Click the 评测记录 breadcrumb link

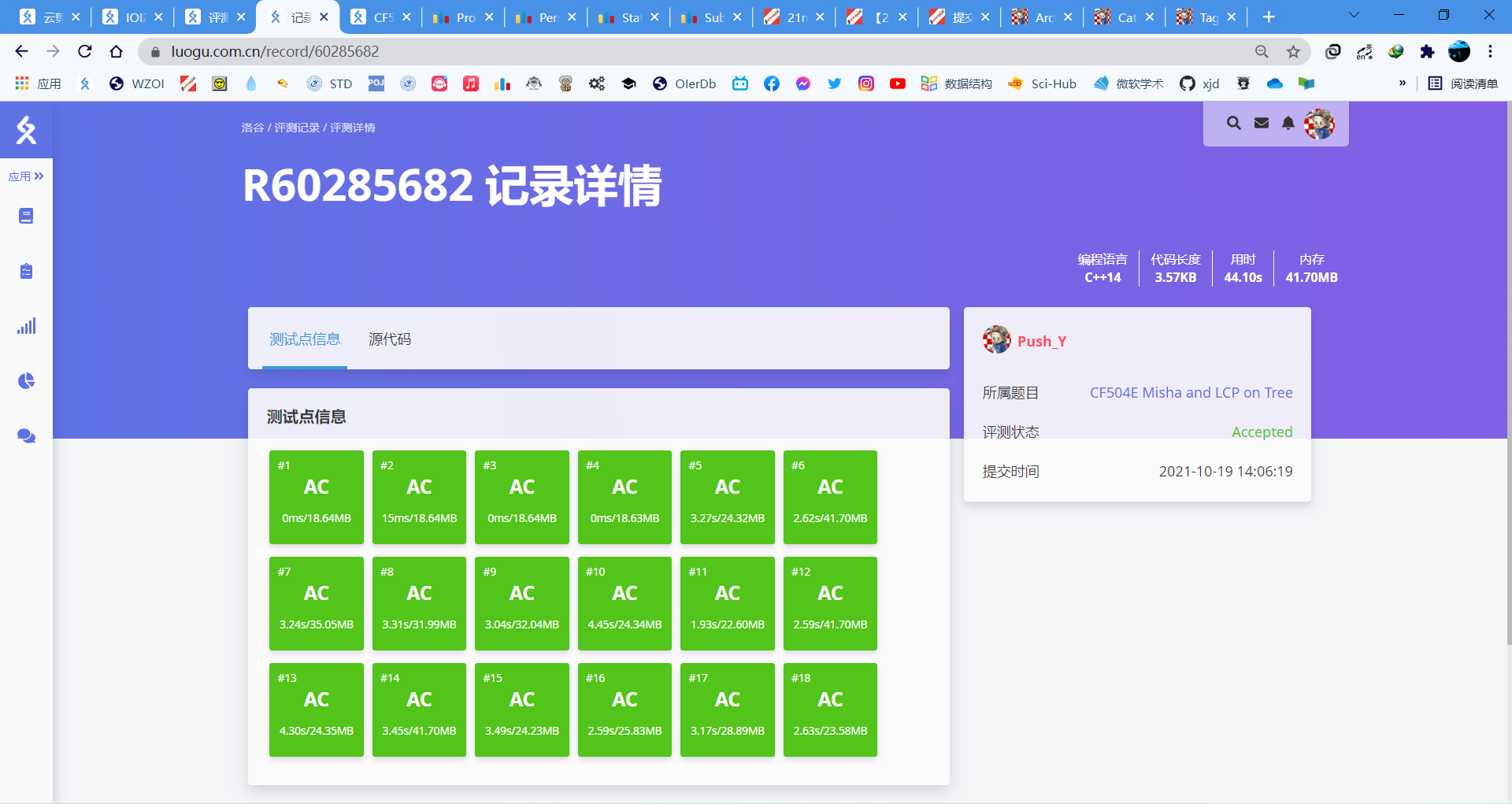point(297,128)
